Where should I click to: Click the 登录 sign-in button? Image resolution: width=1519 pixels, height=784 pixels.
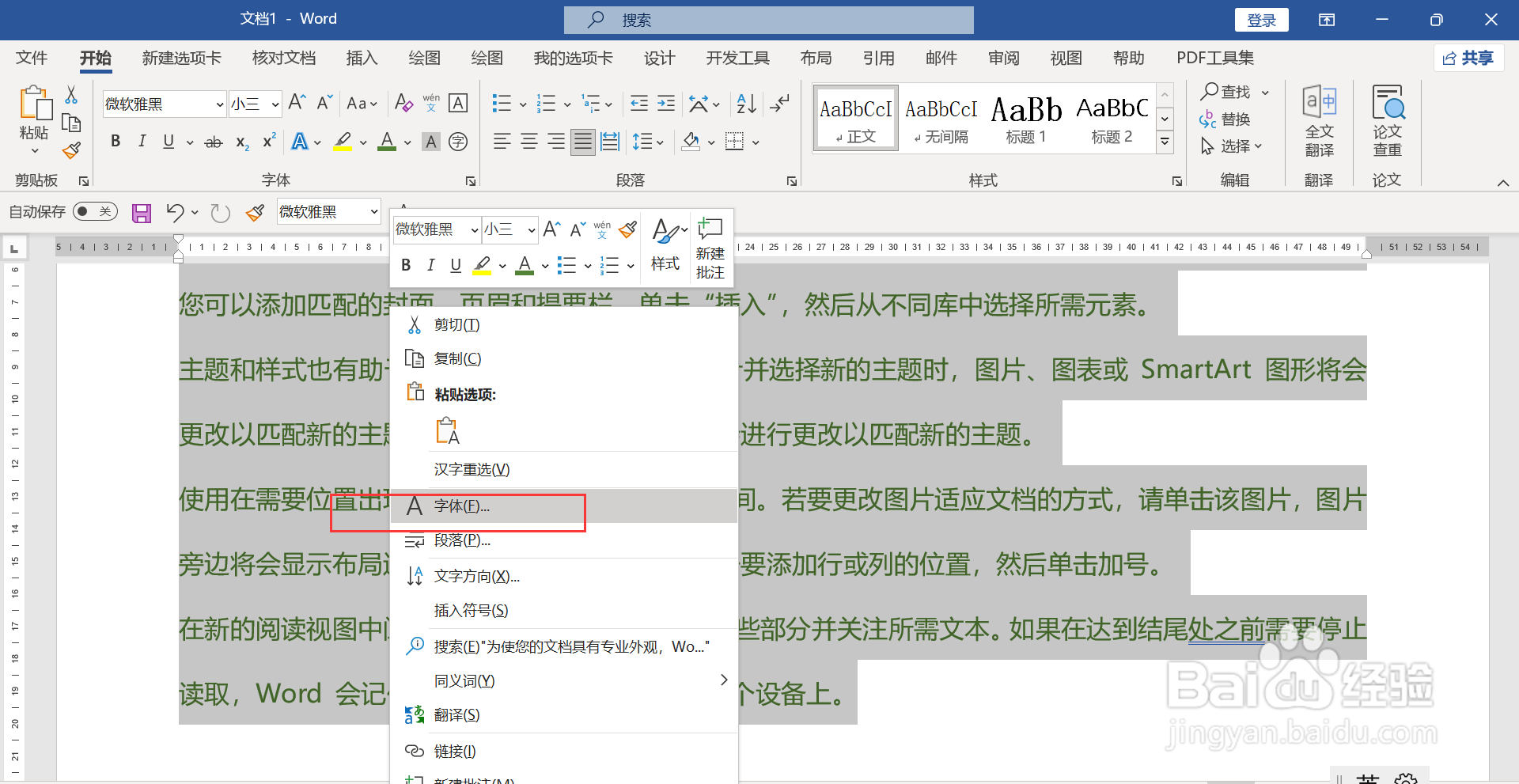point(1262,20)
